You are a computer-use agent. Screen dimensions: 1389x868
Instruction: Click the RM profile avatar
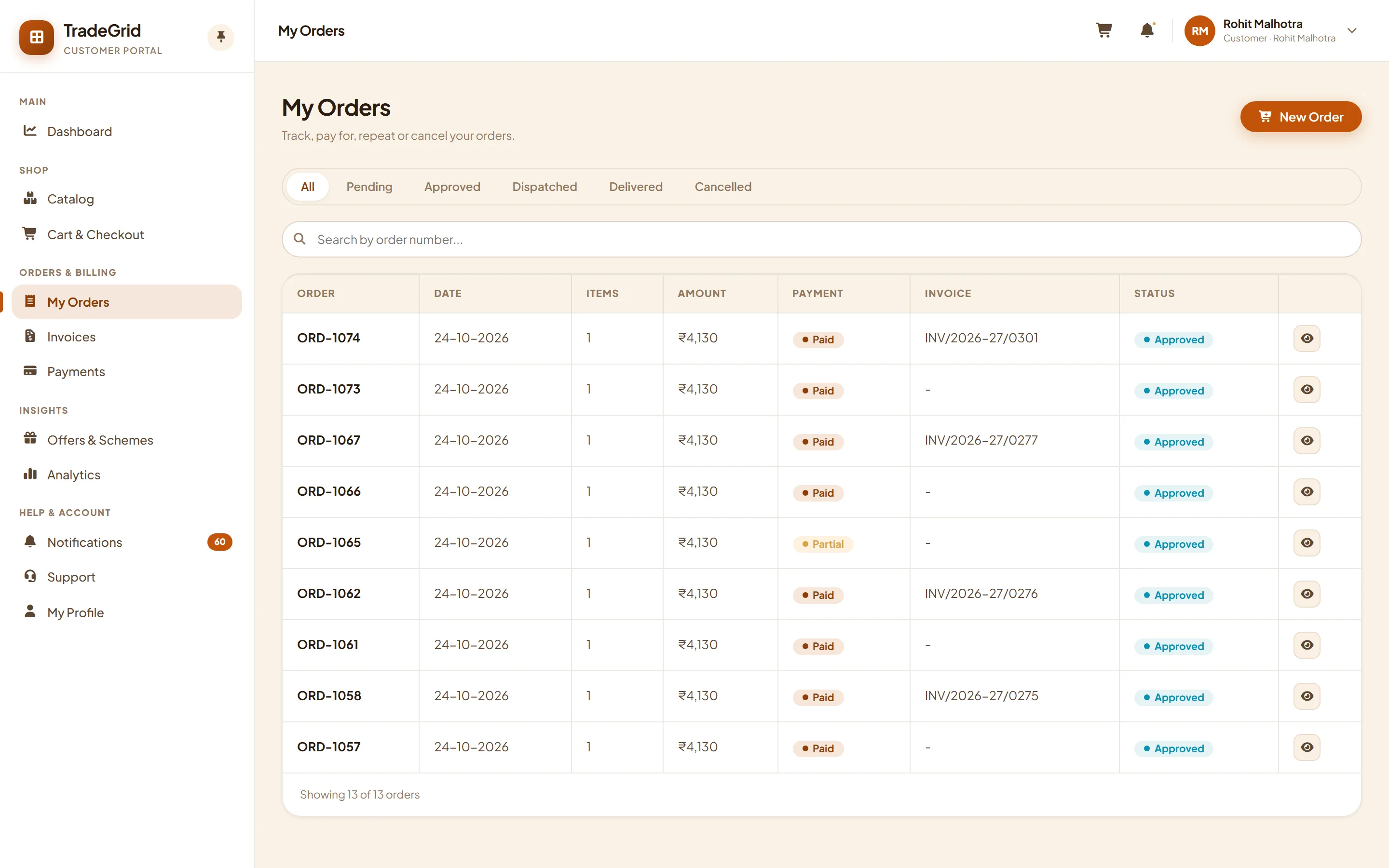pyautogui.click(x=1199, y=31)
